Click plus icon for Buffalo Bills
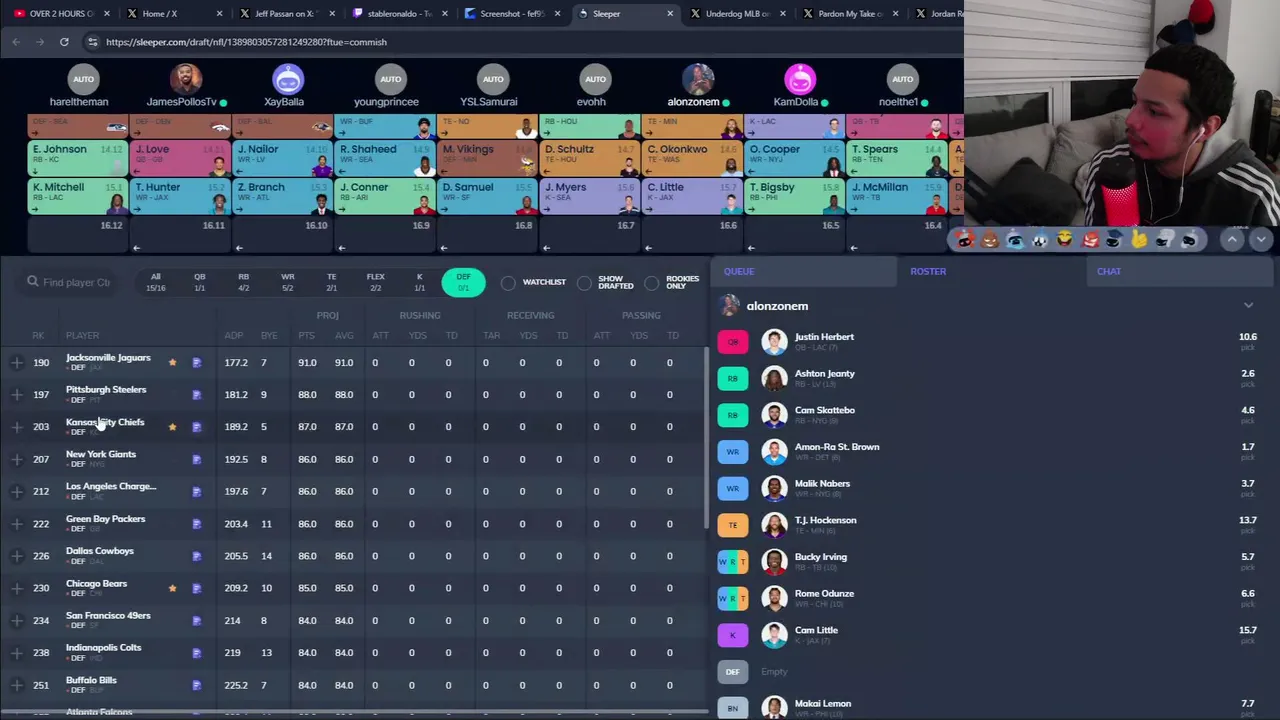The image size is (1280, 720). coord(17,685)
